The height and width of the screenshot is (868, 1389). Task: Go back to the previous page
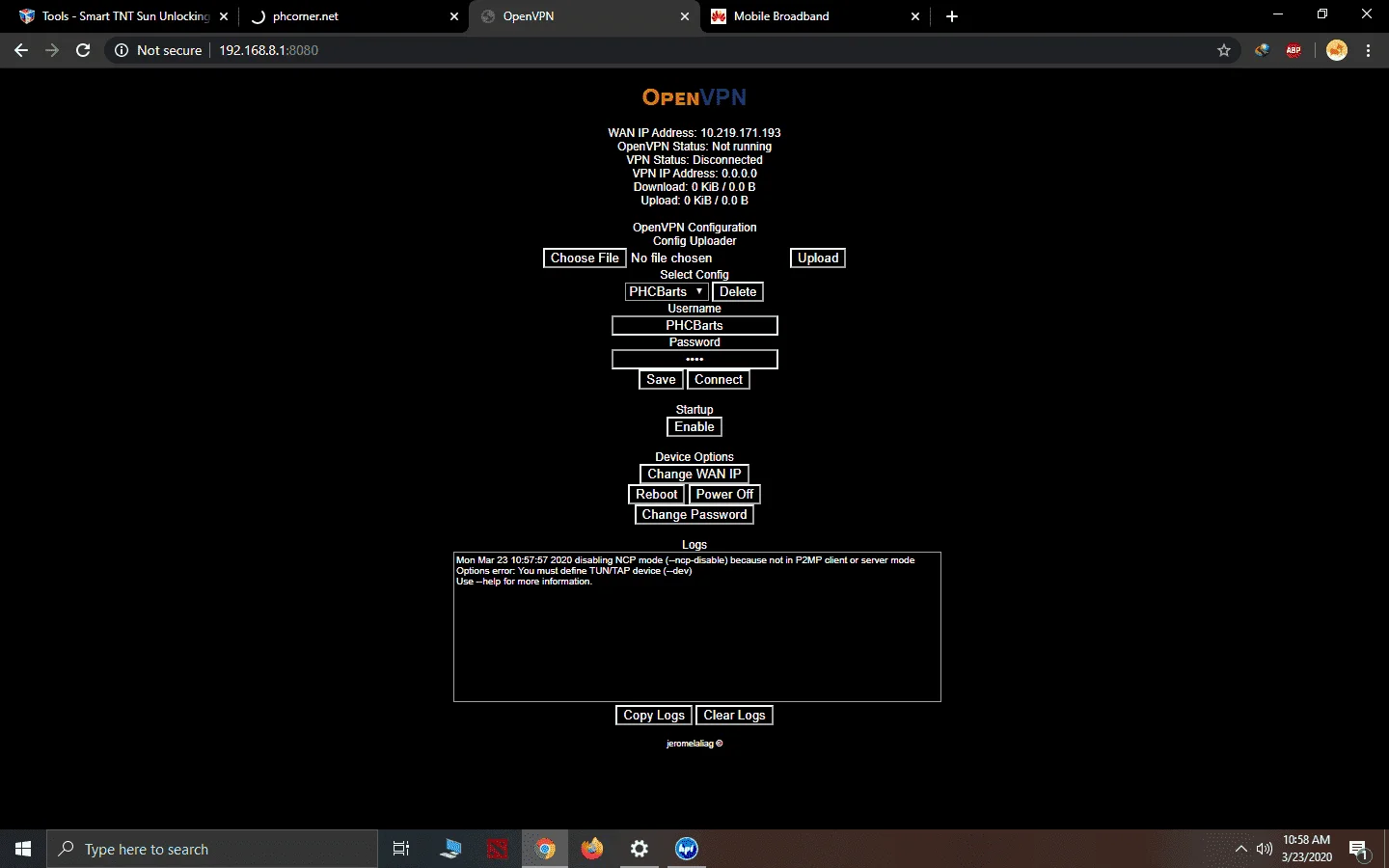[x=21, y=50]
